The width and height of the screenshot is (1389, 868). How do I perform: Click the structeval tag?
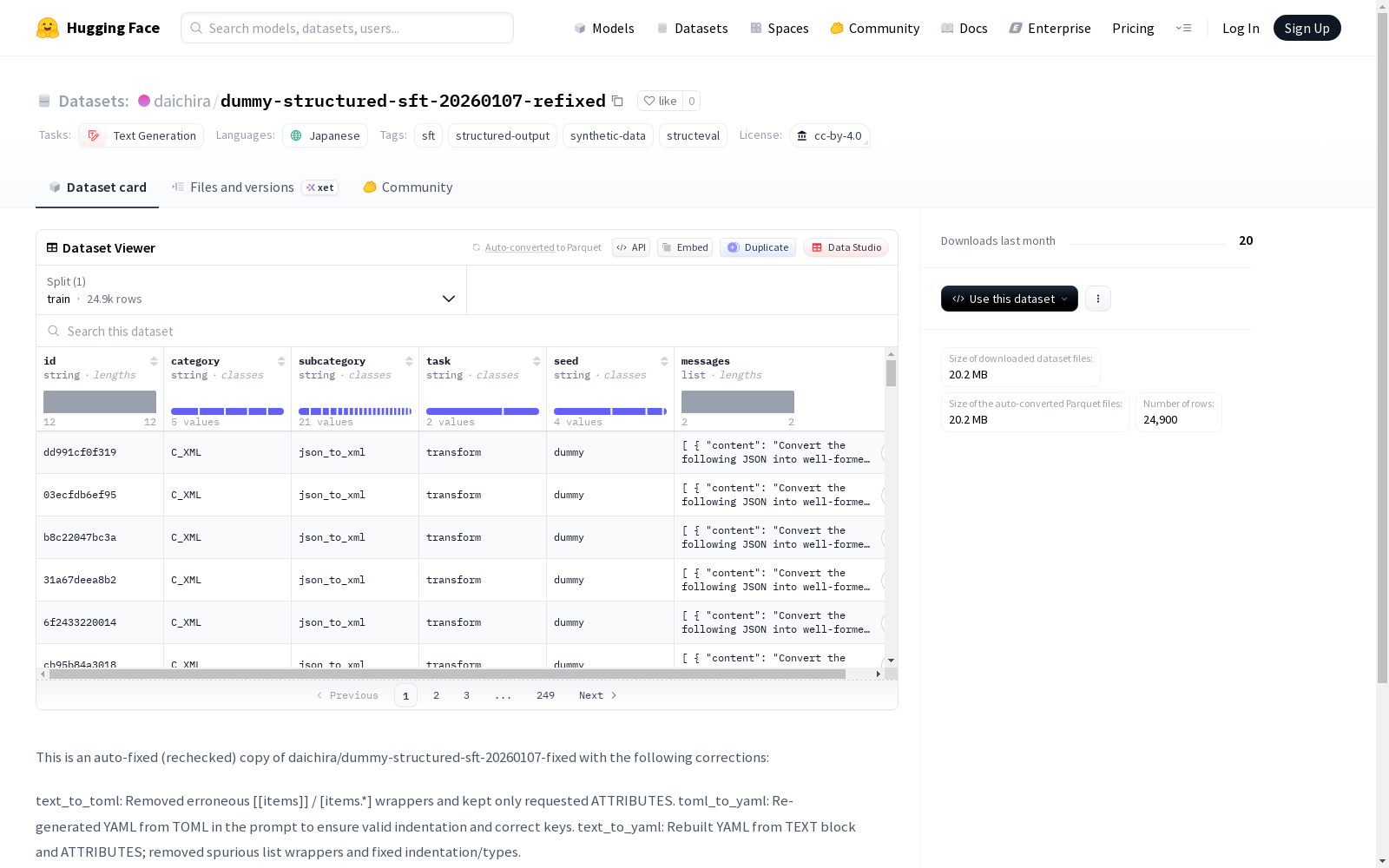click(x=693, y=135)
